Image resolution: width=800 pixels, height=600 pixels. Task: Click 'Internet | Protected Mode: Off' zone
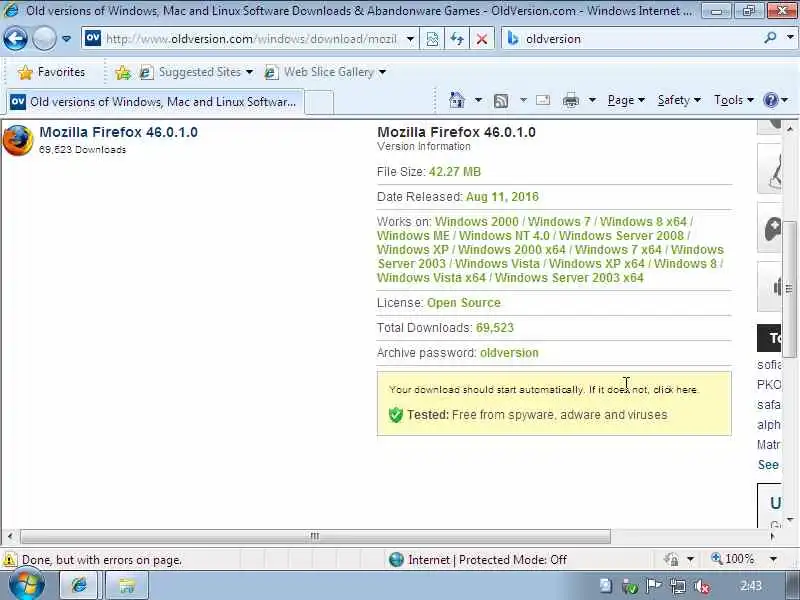coord(478,560)
